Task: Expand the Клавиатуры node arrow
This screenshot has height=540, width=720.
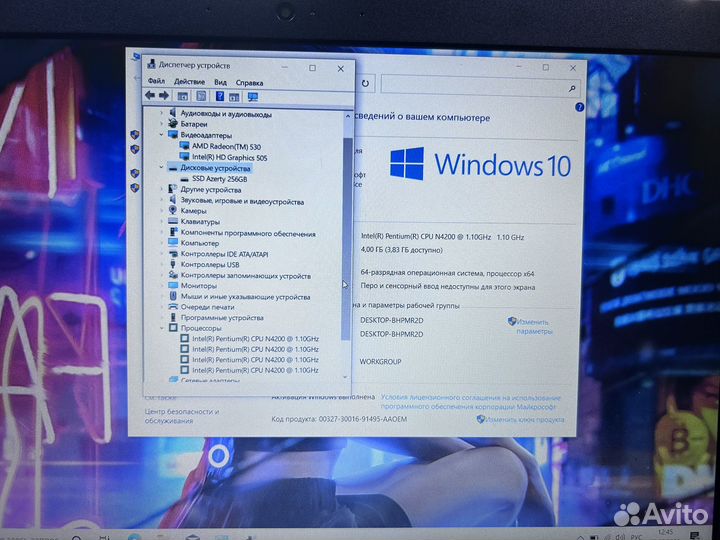Action: [x=161, y=221]
